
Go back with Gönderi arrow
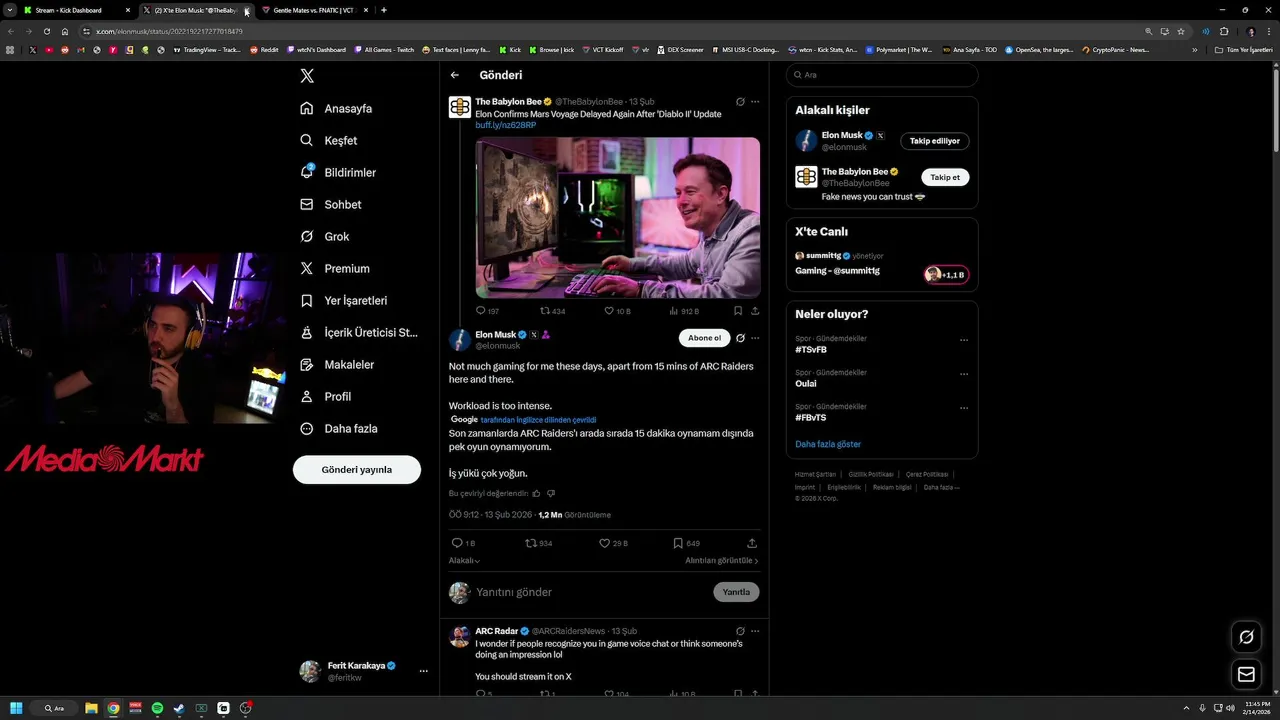454,75
